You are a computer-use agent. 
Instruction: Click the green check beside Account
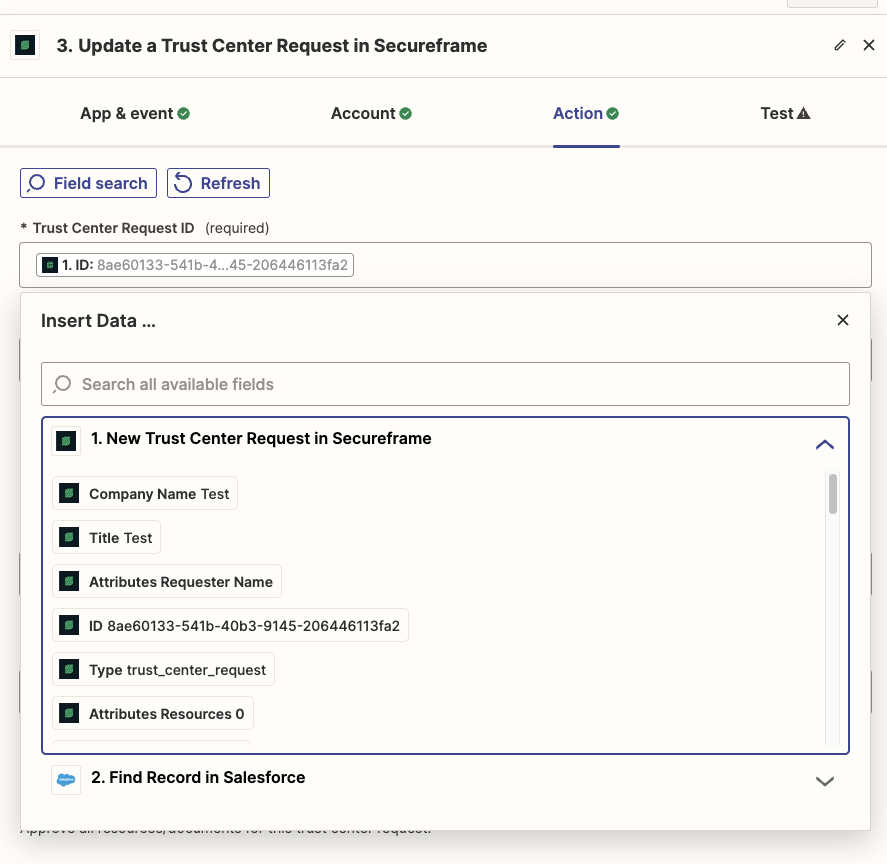pyautogui.click(x=406, y=114)
